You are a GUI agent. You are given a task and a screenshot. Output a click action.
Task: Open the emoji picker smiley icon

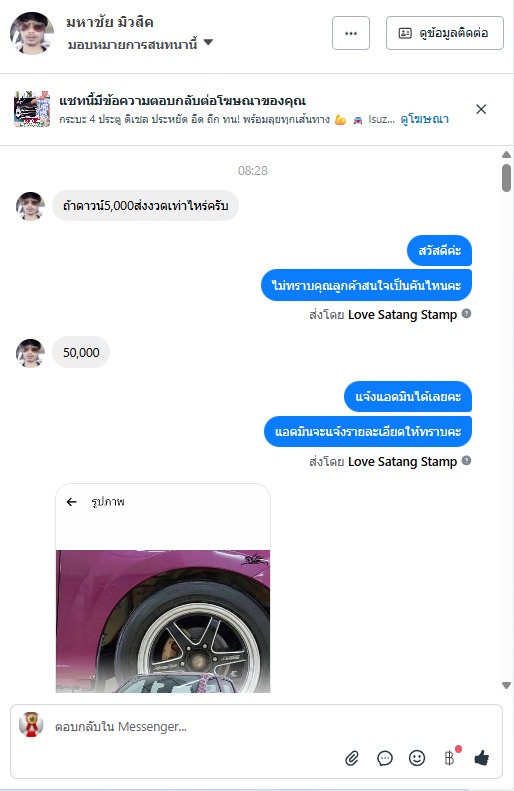[x=417, y=758]
